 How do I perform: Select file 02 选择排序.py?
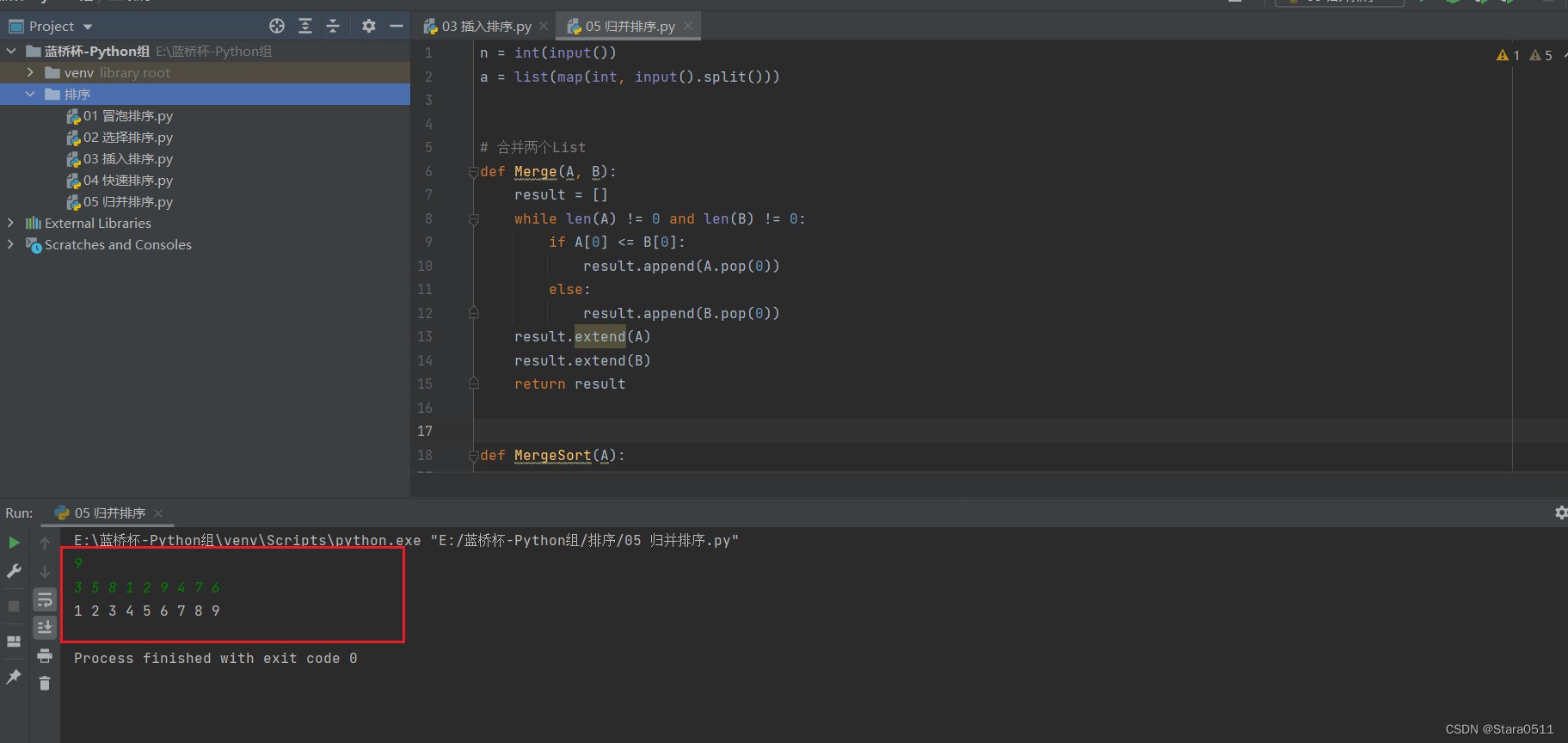pos(120,137)
